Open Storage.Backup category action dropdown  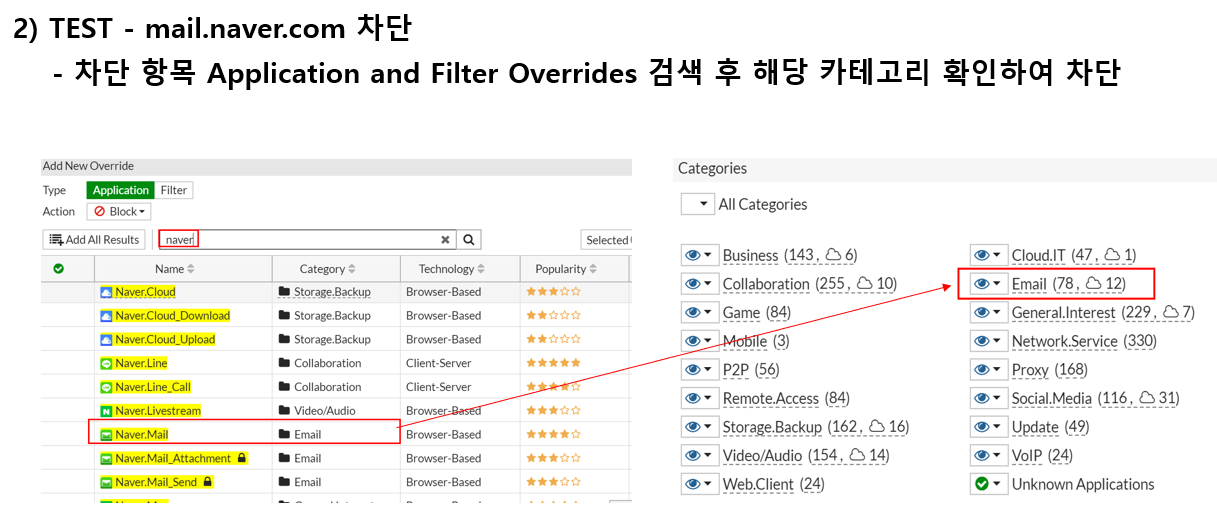point(699,427)
